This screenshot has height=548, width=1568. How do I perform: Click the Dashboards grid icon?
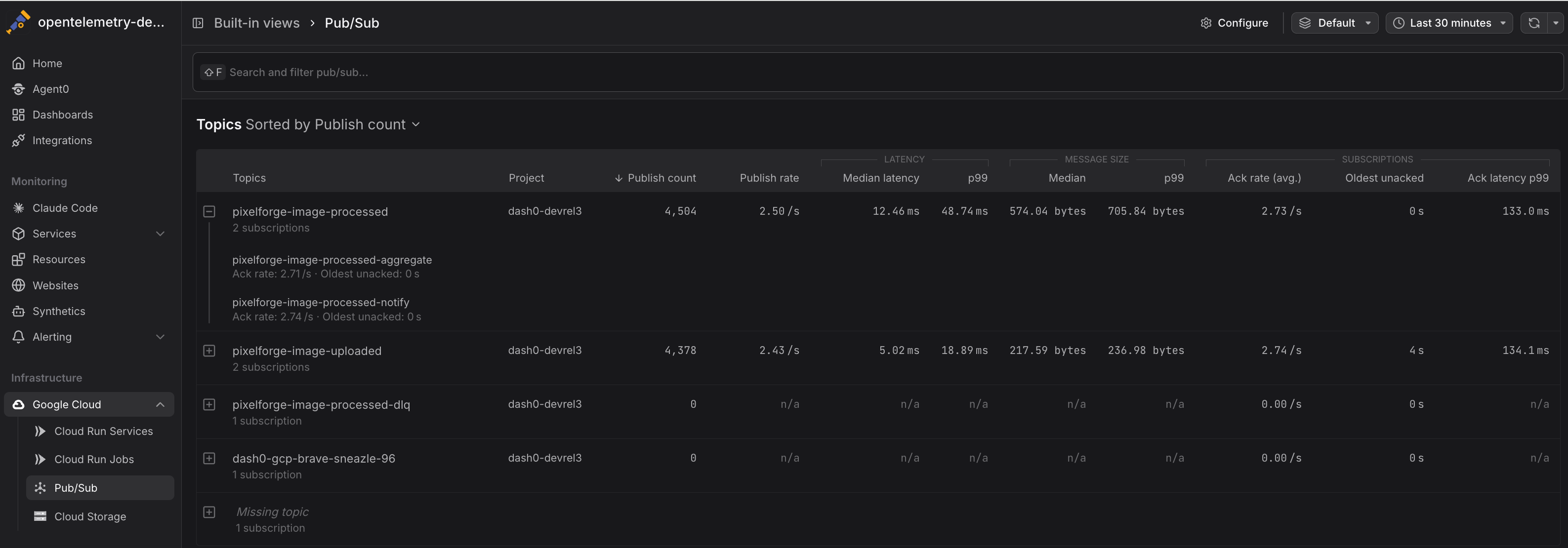coord(18,115)
